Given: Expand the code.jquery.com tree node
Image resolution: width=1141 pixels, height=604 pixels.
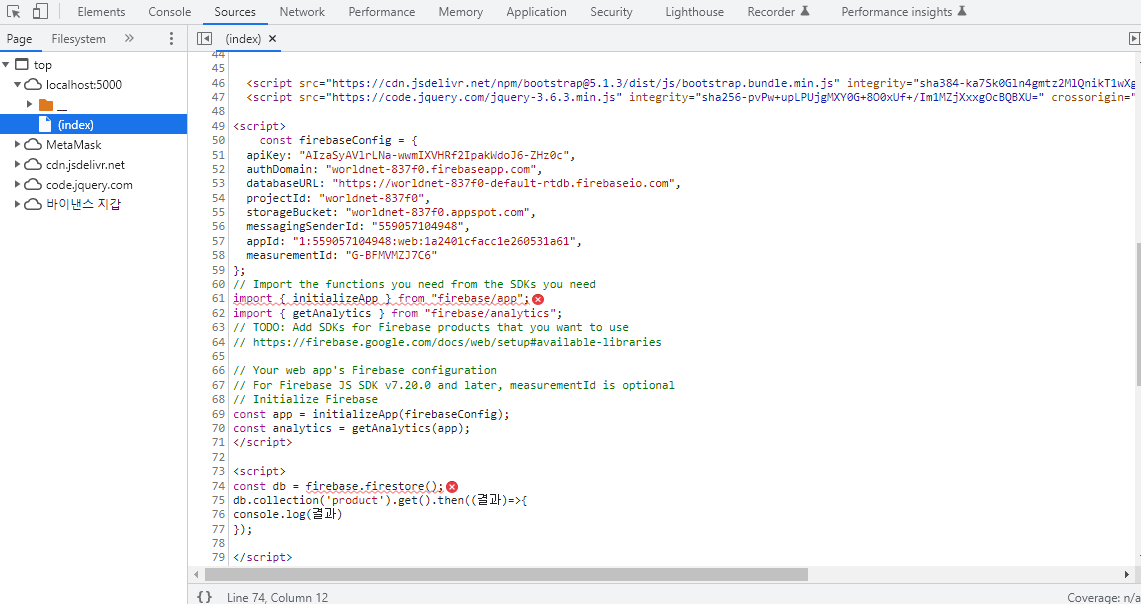Looking at the screenshot, I should coord(17,185).
